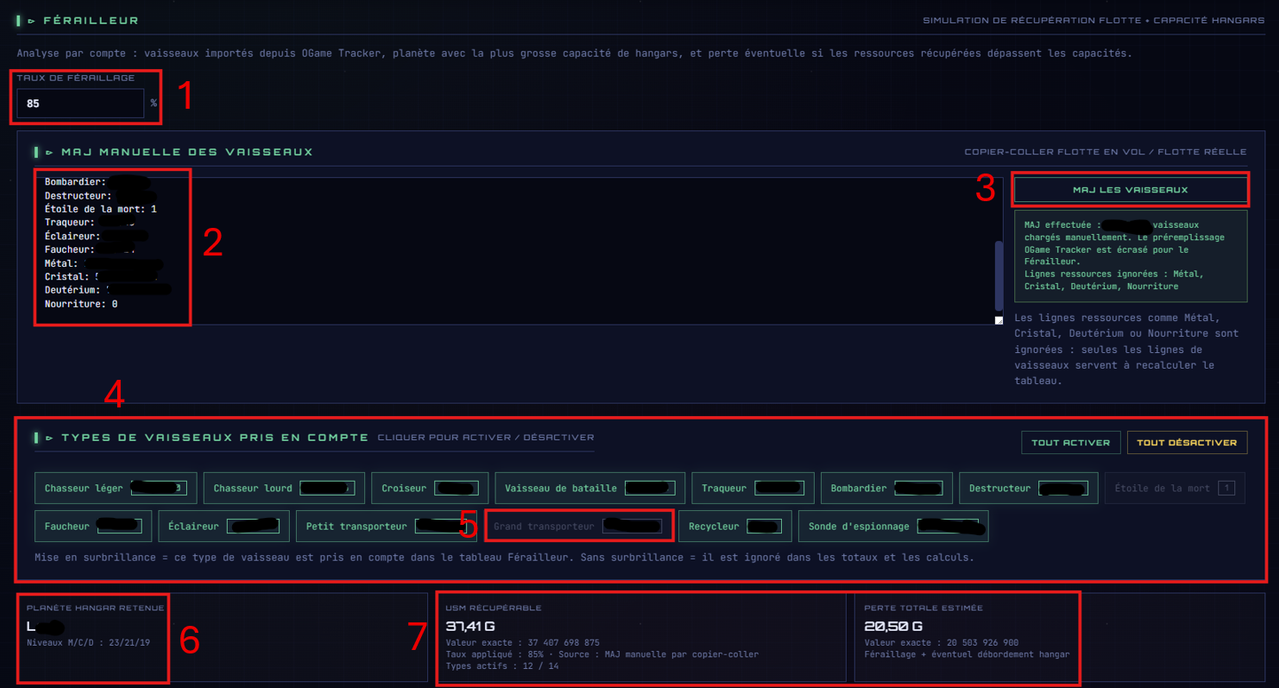Toggle the Faucheur ship type chip
The width and height of the screenshot is (1279, 688).
point(94,526)
